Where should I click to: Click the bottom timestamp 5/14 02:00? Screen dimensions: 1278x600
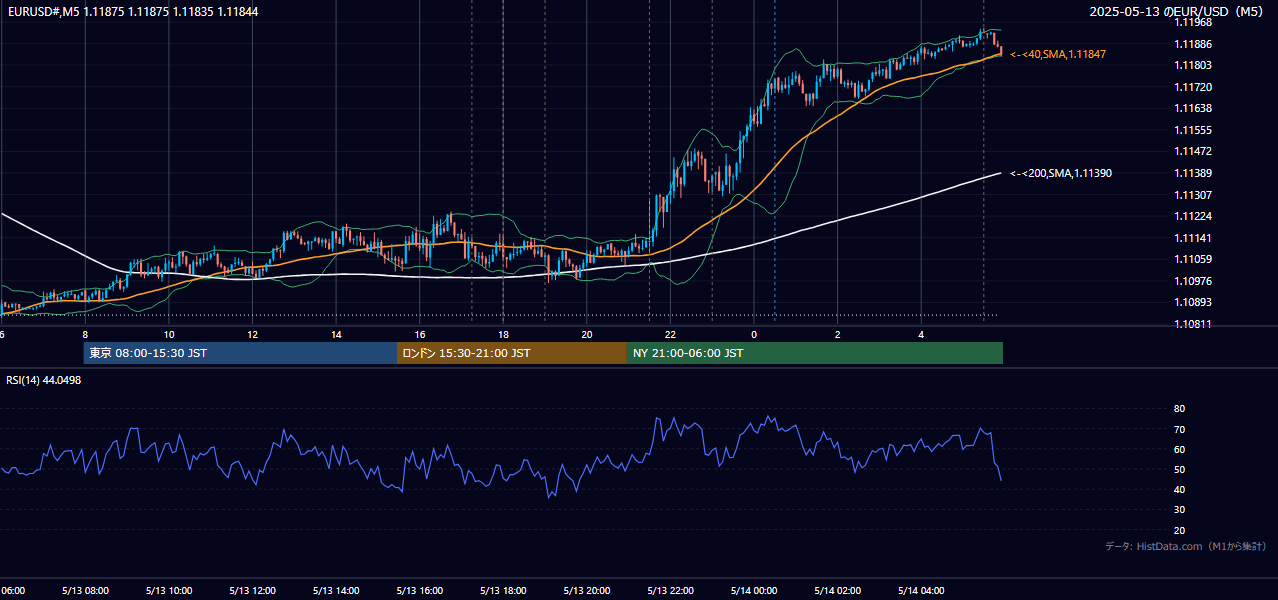(x=837, y=591)
